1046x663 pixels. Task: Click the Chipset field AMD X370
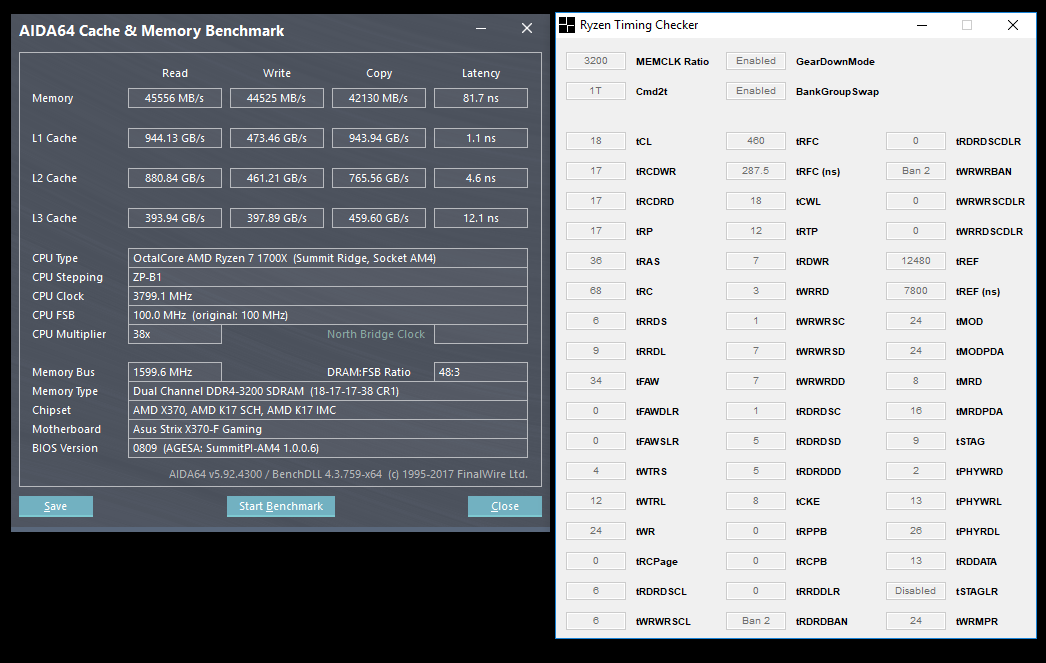328,410
